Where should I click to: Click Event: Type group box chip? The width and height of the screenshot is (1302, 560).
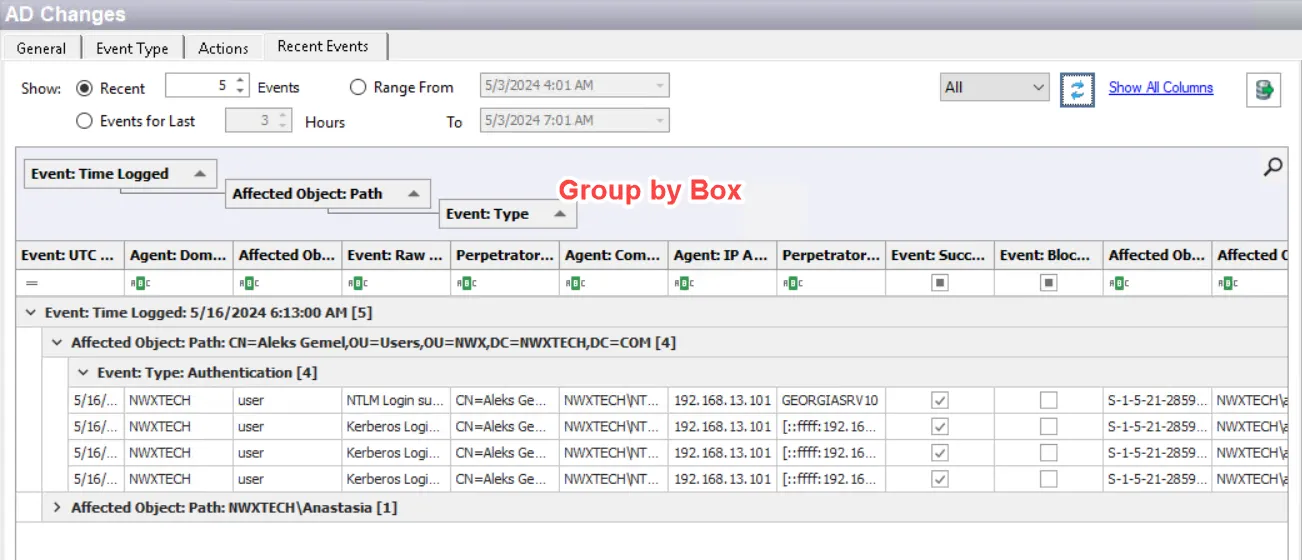[508, 214]
